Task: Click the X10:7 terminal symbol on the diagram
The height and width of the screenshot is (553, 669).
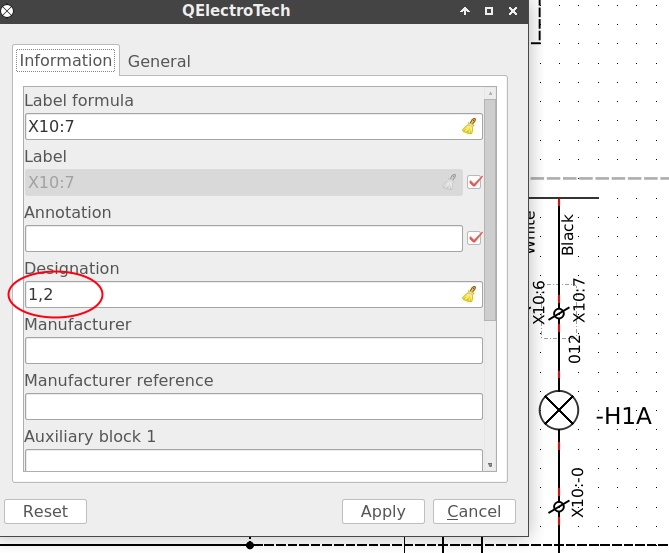Action: point(559,314)
